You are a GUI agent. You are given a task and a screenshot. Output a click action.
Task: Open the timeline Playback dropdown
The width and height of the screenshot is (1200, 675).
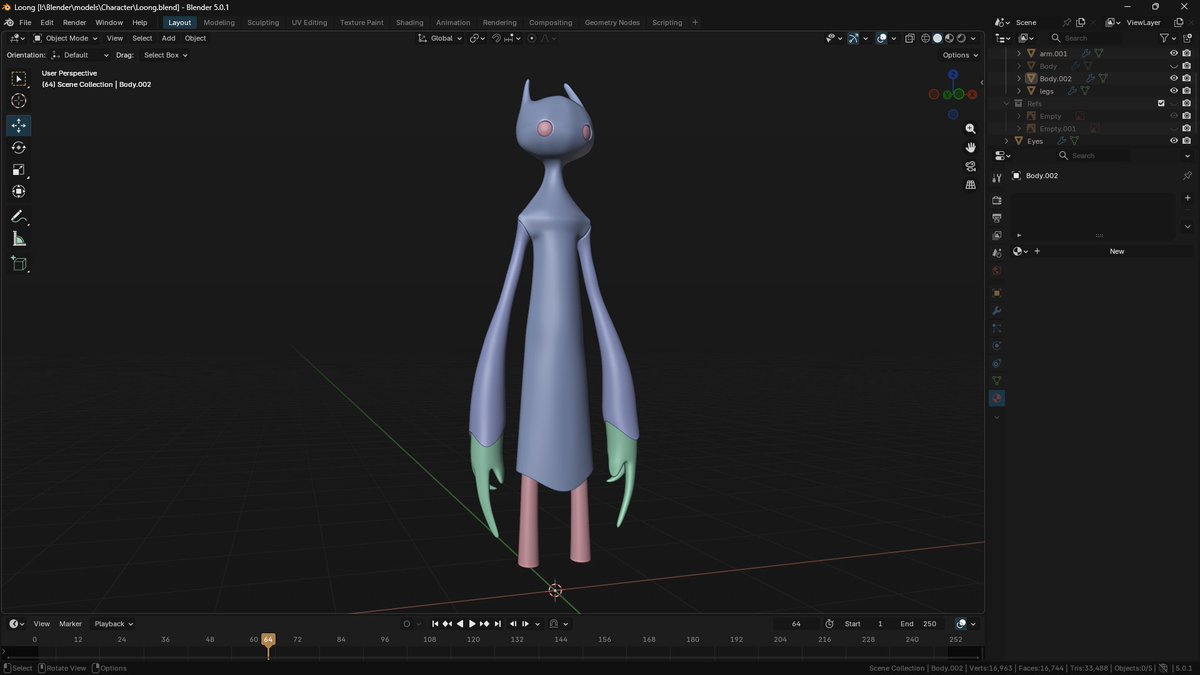coord(114,624)
